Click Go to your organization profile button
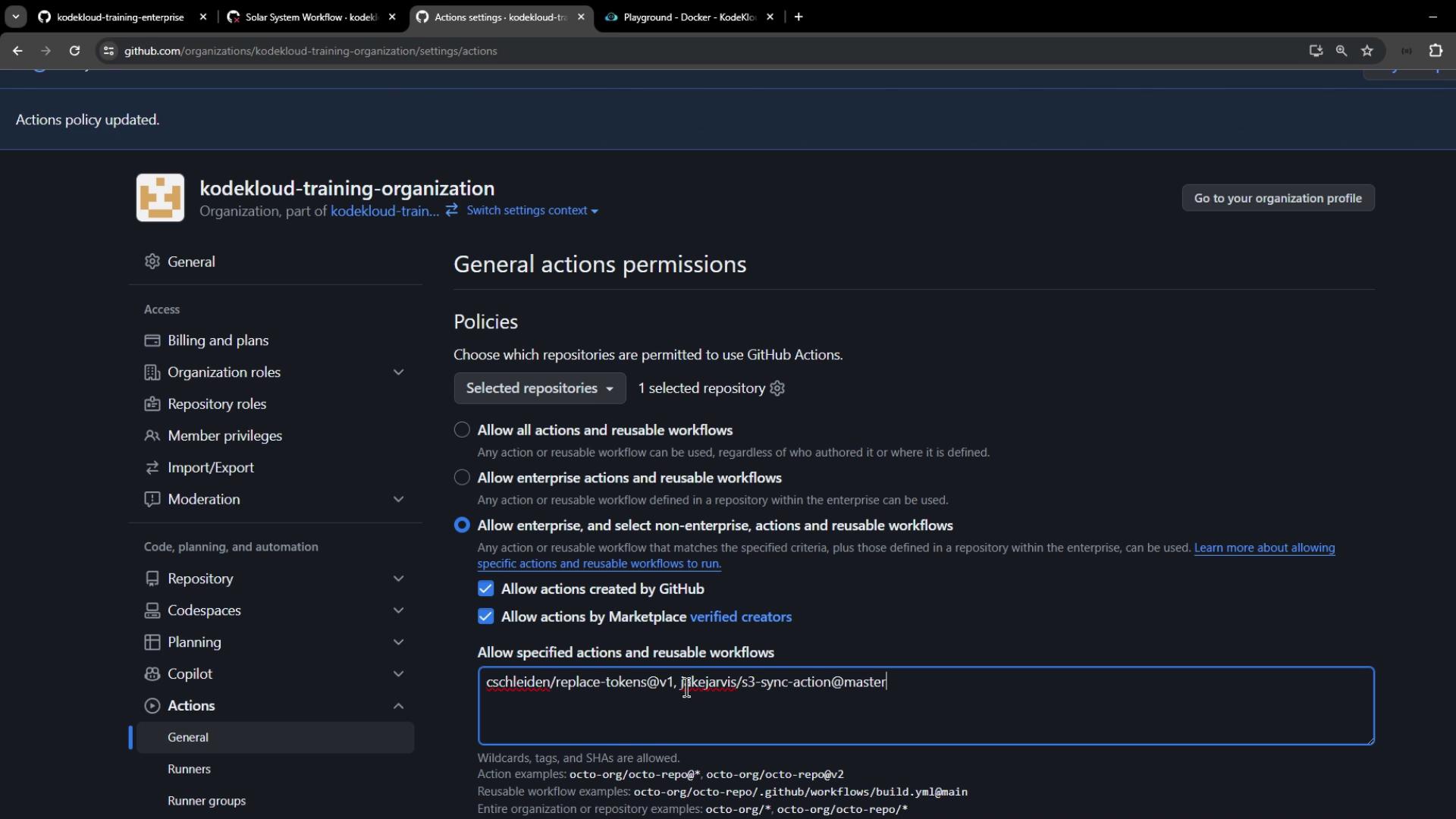Image resolution: width=1456 pixels, height=819 pixels. click(1277, 198)
